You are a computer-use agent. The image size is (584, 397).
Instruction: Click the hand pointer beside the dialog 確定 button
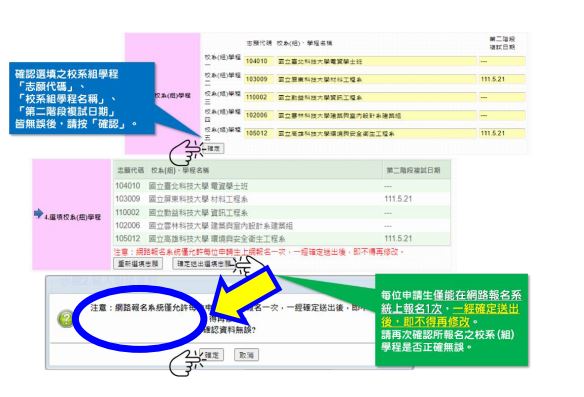coord(185,362)
